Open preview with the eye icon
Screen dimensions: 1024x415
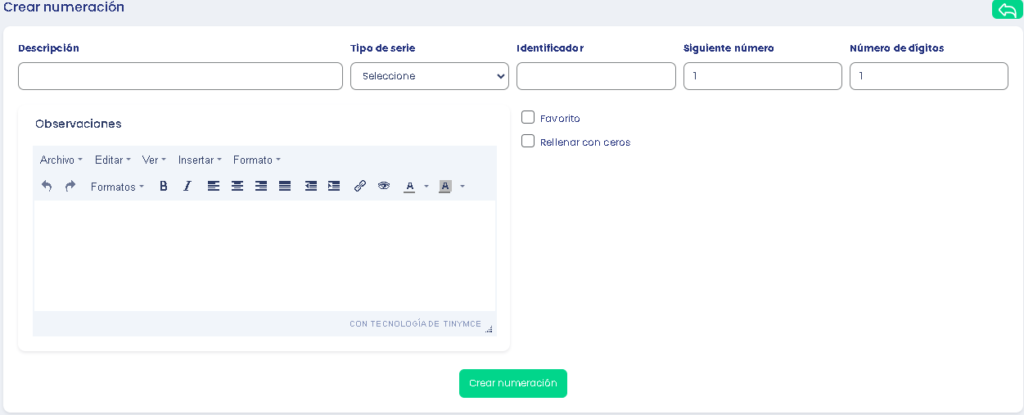point(384,186)
